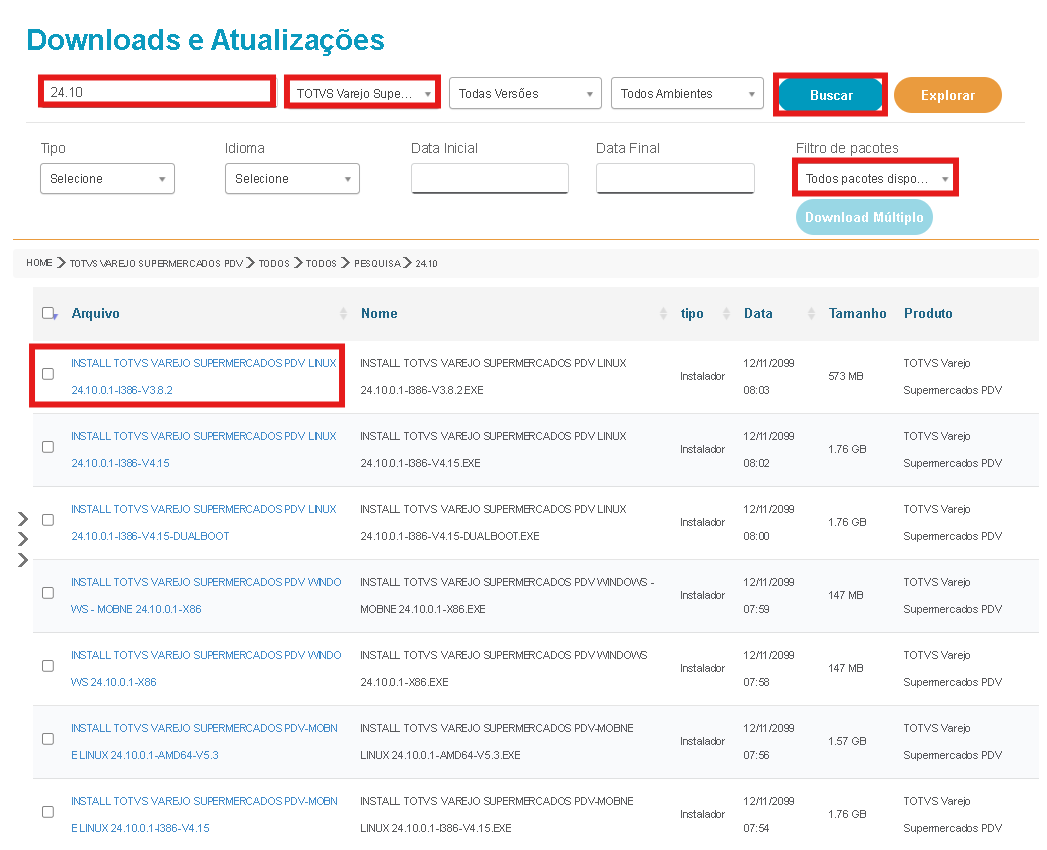Screen dimensions: 1047x850
Task: Click the search field containing 24.10
Action: click(x=157, y=92)
